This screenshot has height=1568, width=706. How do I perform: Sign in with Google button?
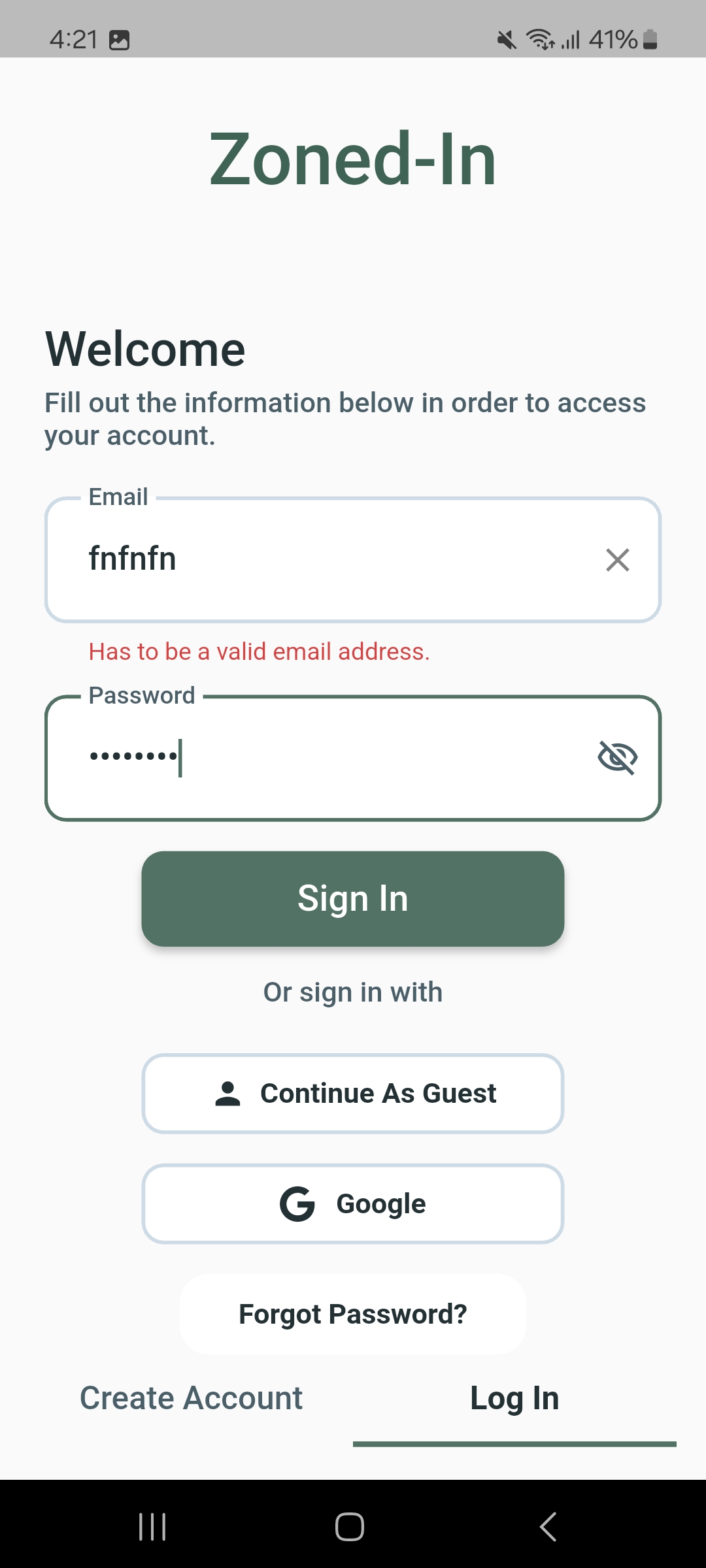coord(353,1204)
